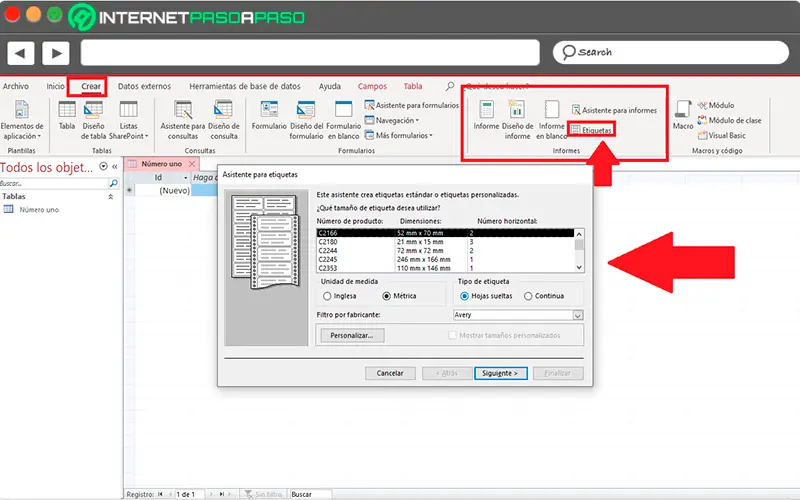
Task: Launch Asistente para formularios
Action: pos(412,105)
